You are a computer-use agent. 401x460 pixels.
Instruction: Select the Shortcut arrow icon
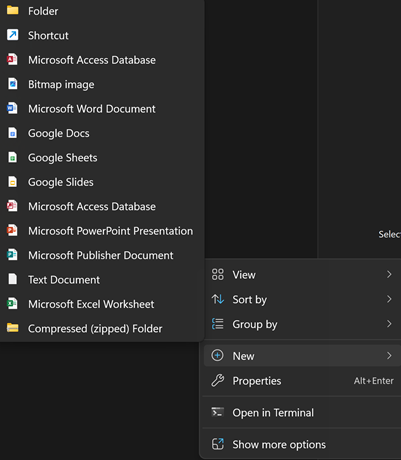13,35
